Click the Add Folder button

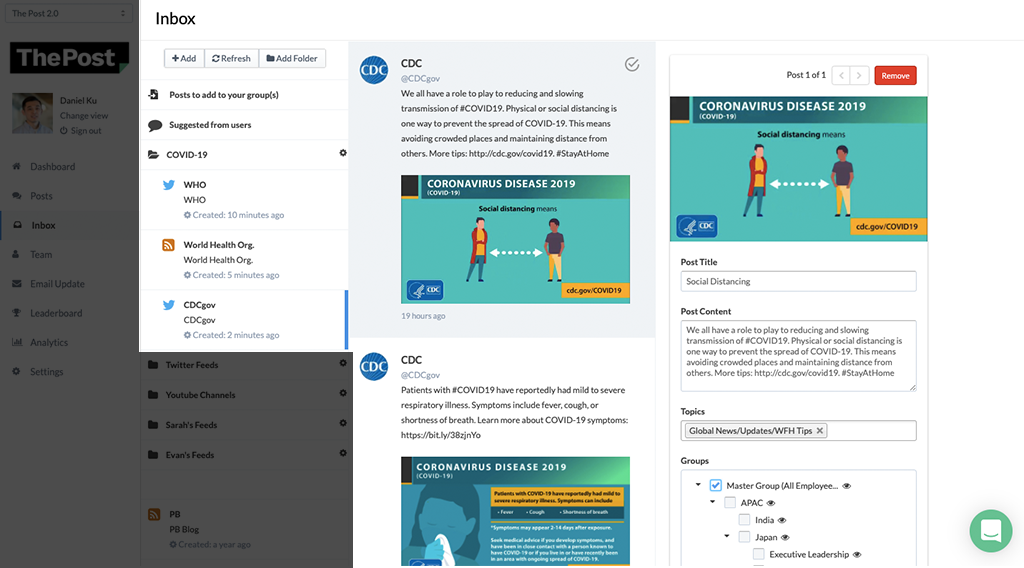292,58
